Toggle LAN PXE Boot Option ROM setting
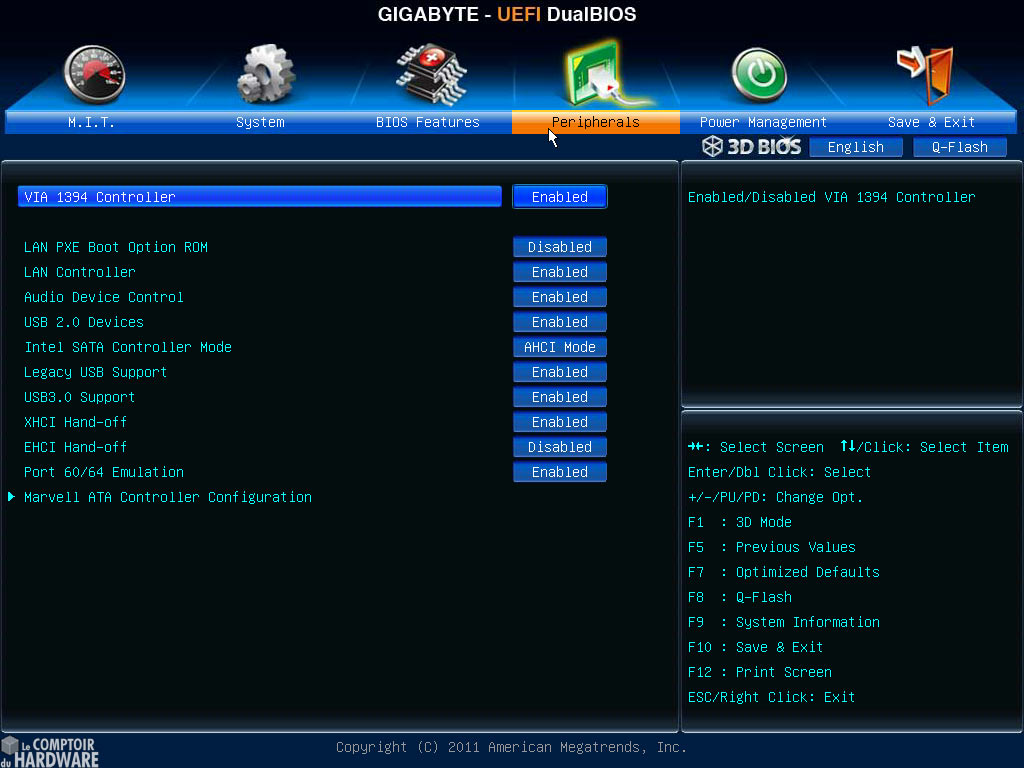The width and height of the screenshot is (1024, 768). tap(559, 246)
